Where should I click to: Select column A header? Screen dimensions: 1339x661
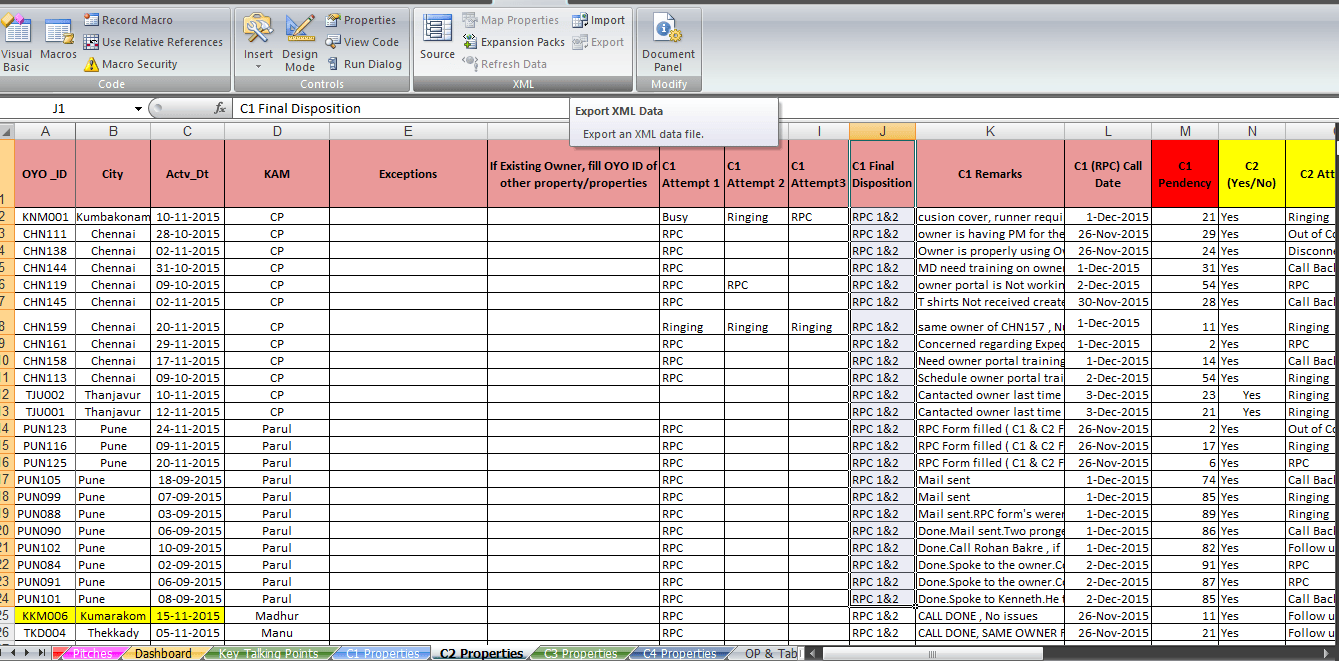[45, 131]
